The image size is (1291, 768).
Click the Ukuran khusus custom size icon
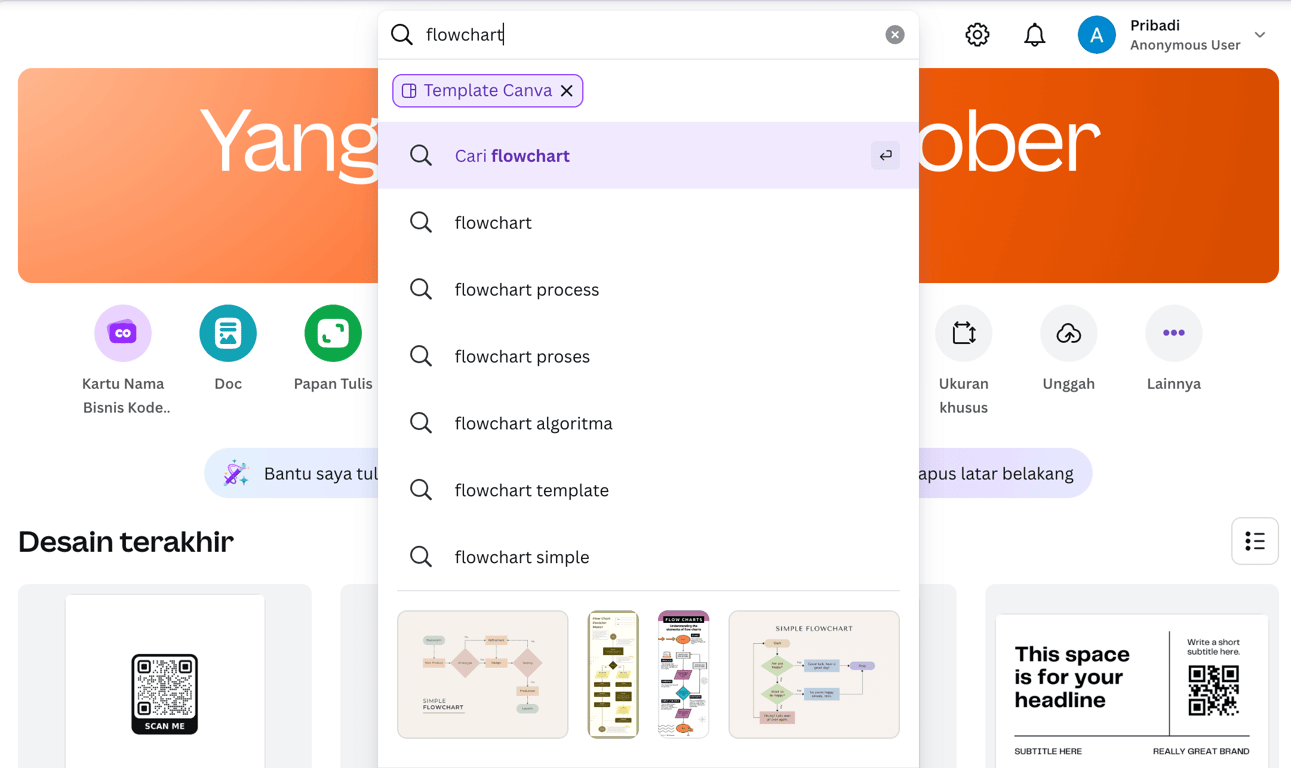pyautogui.click(x=963, y=333)
